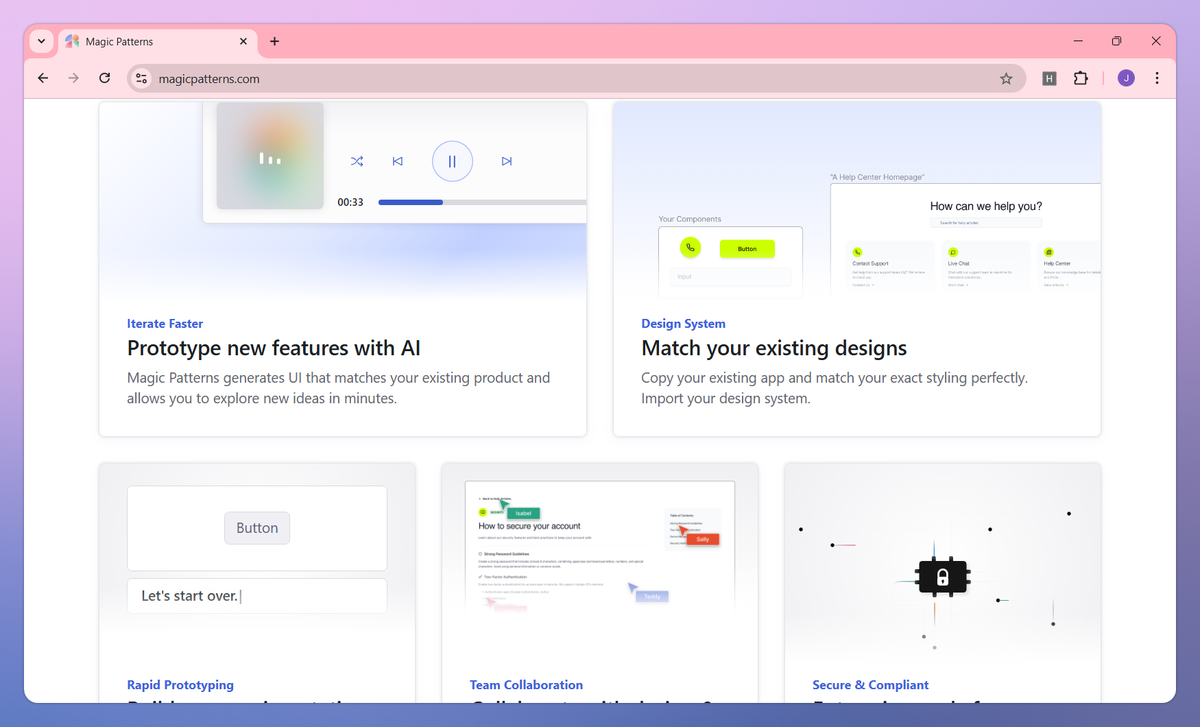Screen dimensions: 1200x727
Task: Click the skip-forward icon in the music player
Action: pyautogui.click(x=507, y=160)
